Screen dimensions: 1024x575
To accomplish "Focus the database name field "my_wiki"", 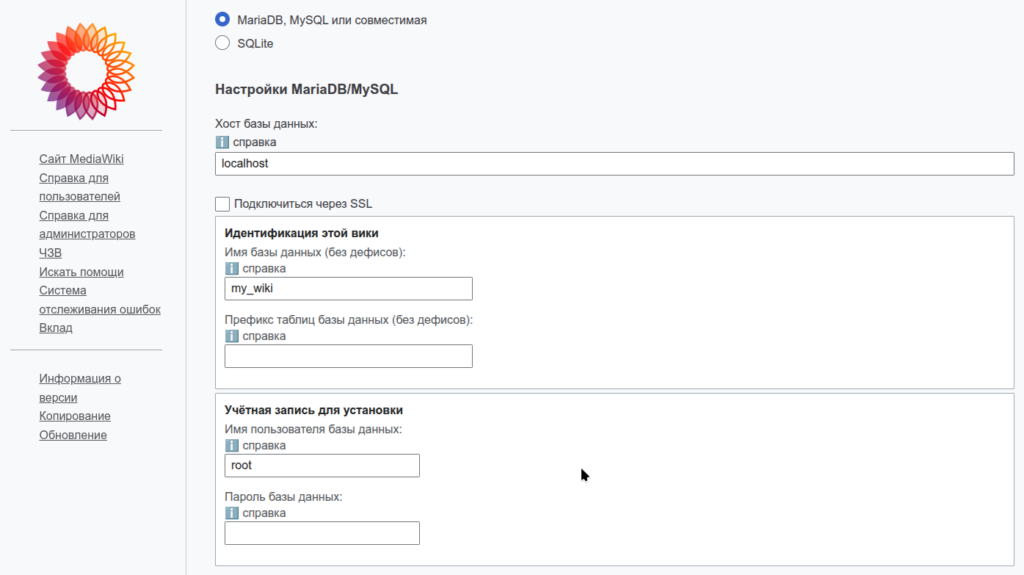I will click(348, 289).
